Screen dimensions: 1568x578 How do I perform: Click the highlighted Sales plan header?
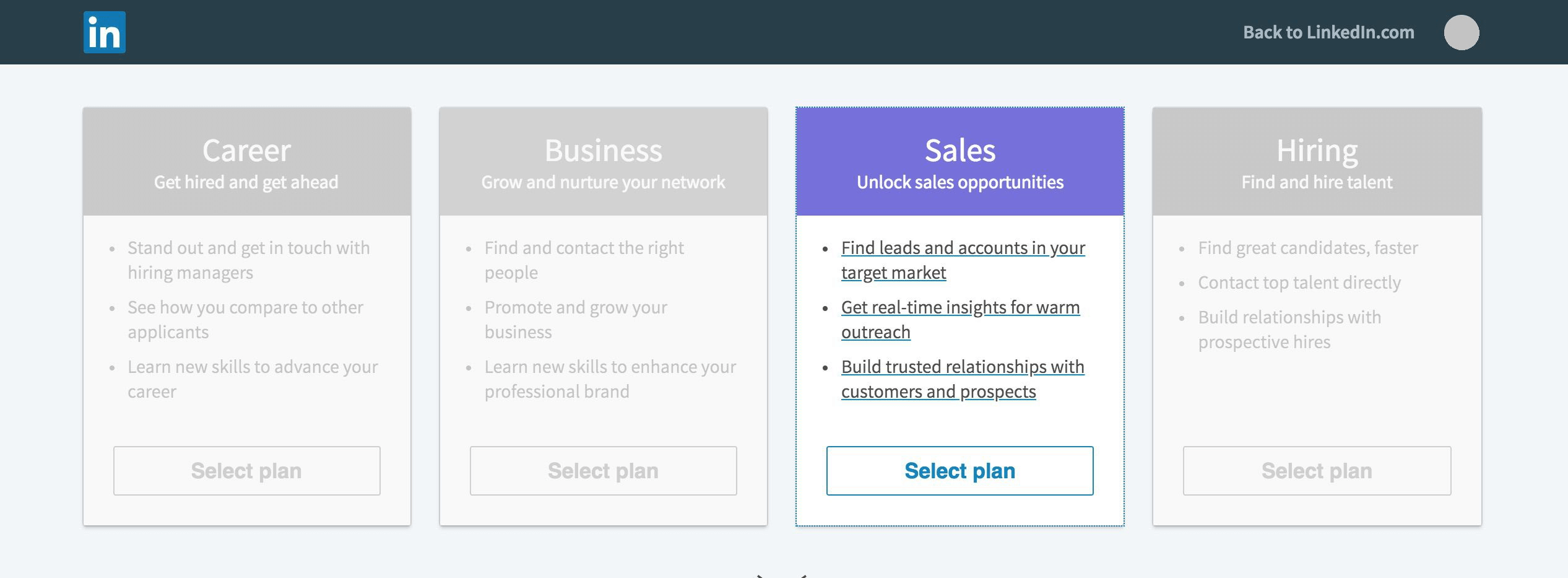[959, 151]
